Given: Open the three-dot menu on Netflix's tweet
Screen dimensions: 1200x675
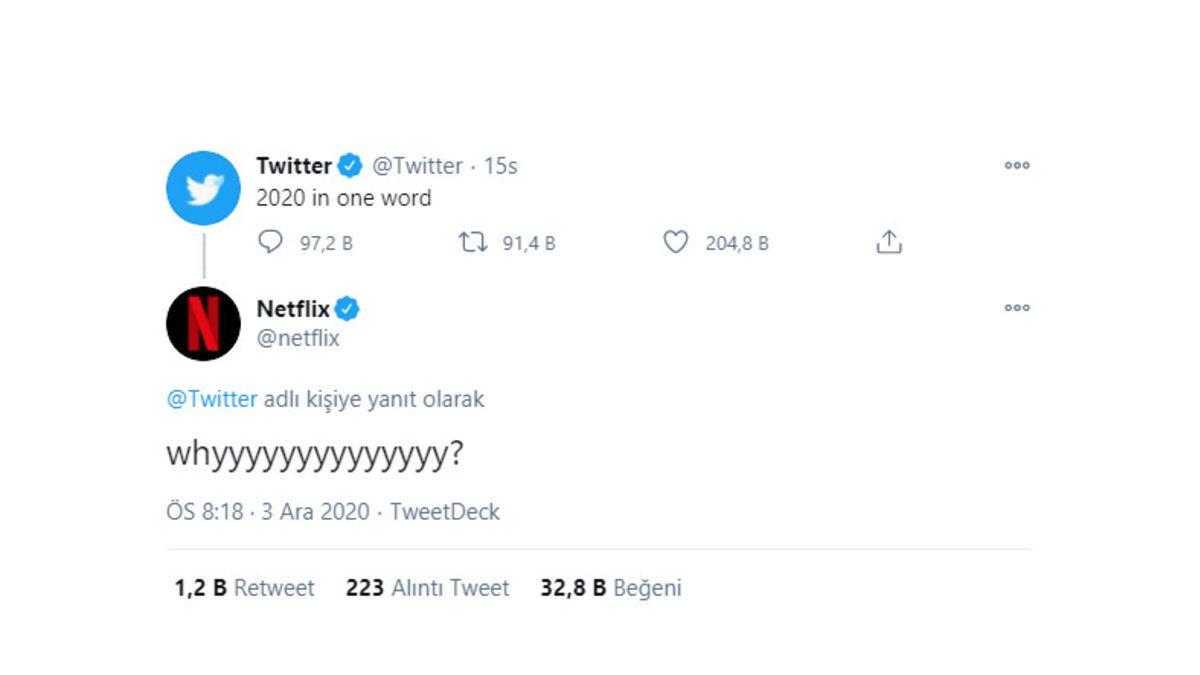Looking at the screenshot, I should [x=1017, y=307].
